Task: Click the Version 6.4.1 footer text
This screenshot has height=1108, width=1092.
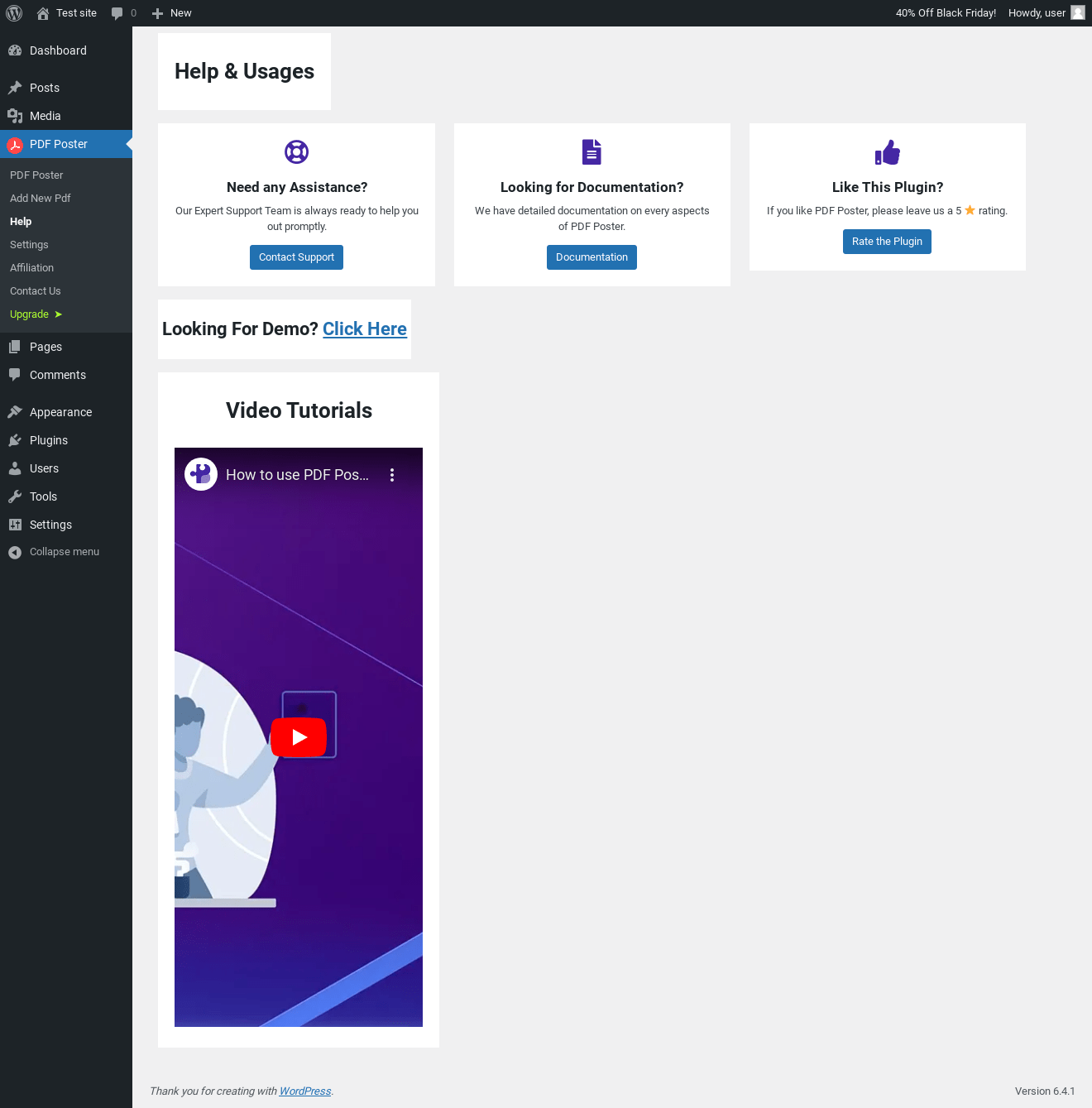Action: pyautogui.click(x=1045, y=1091)
